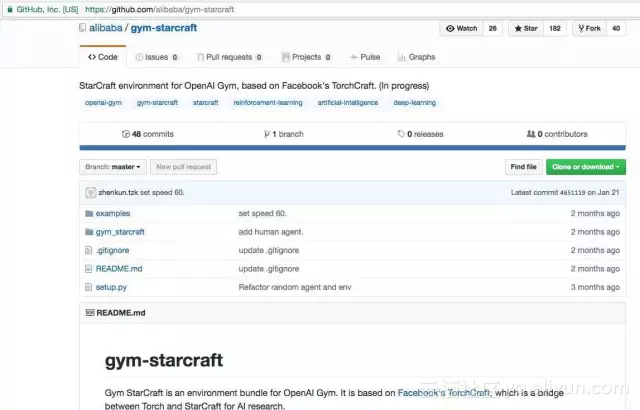Switch to the Code tab
This screenshot has height=410, width=640.
(x=103, y=57)
